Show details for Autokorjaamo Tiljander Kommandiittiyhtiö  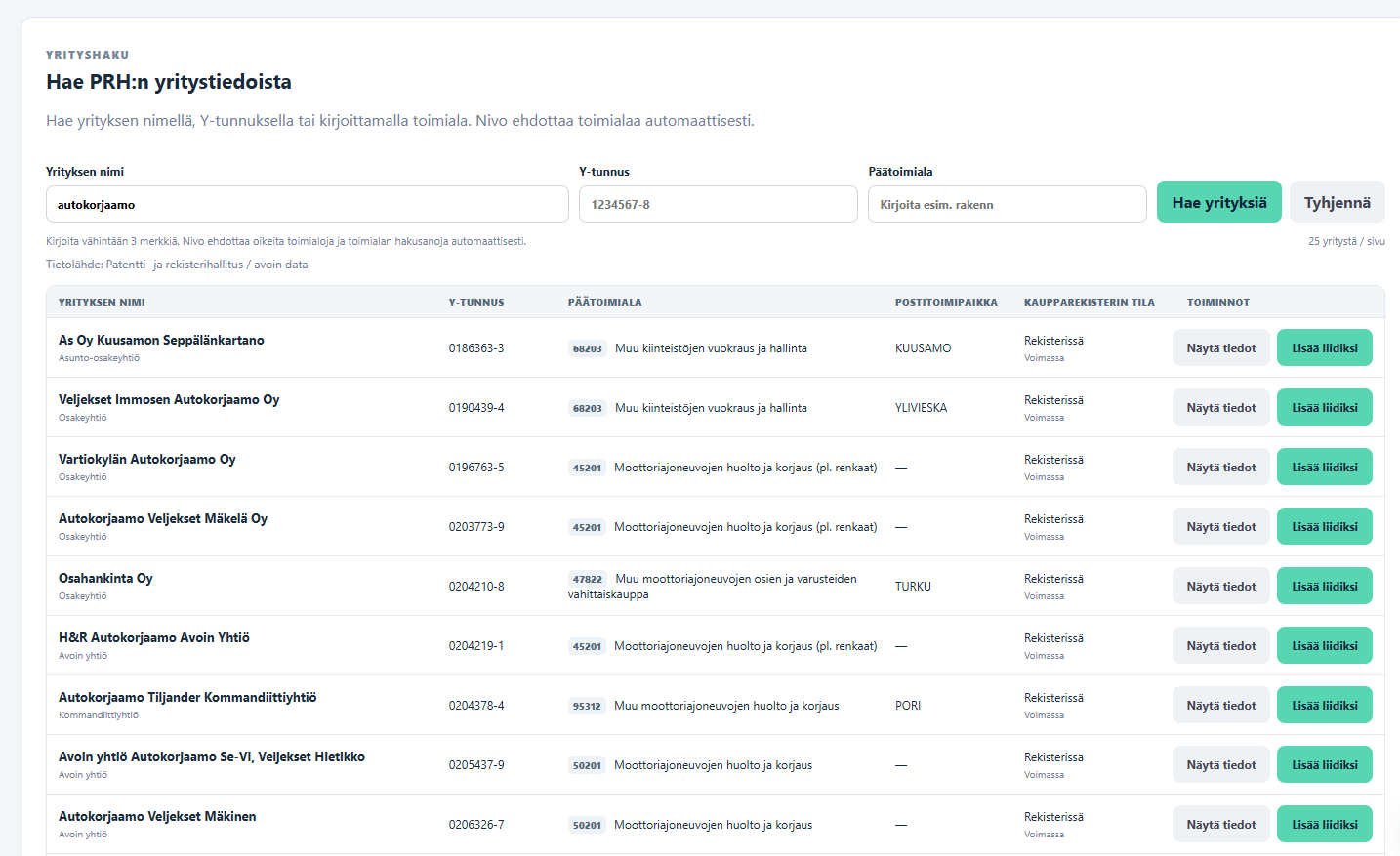[x=1221, y=705]
